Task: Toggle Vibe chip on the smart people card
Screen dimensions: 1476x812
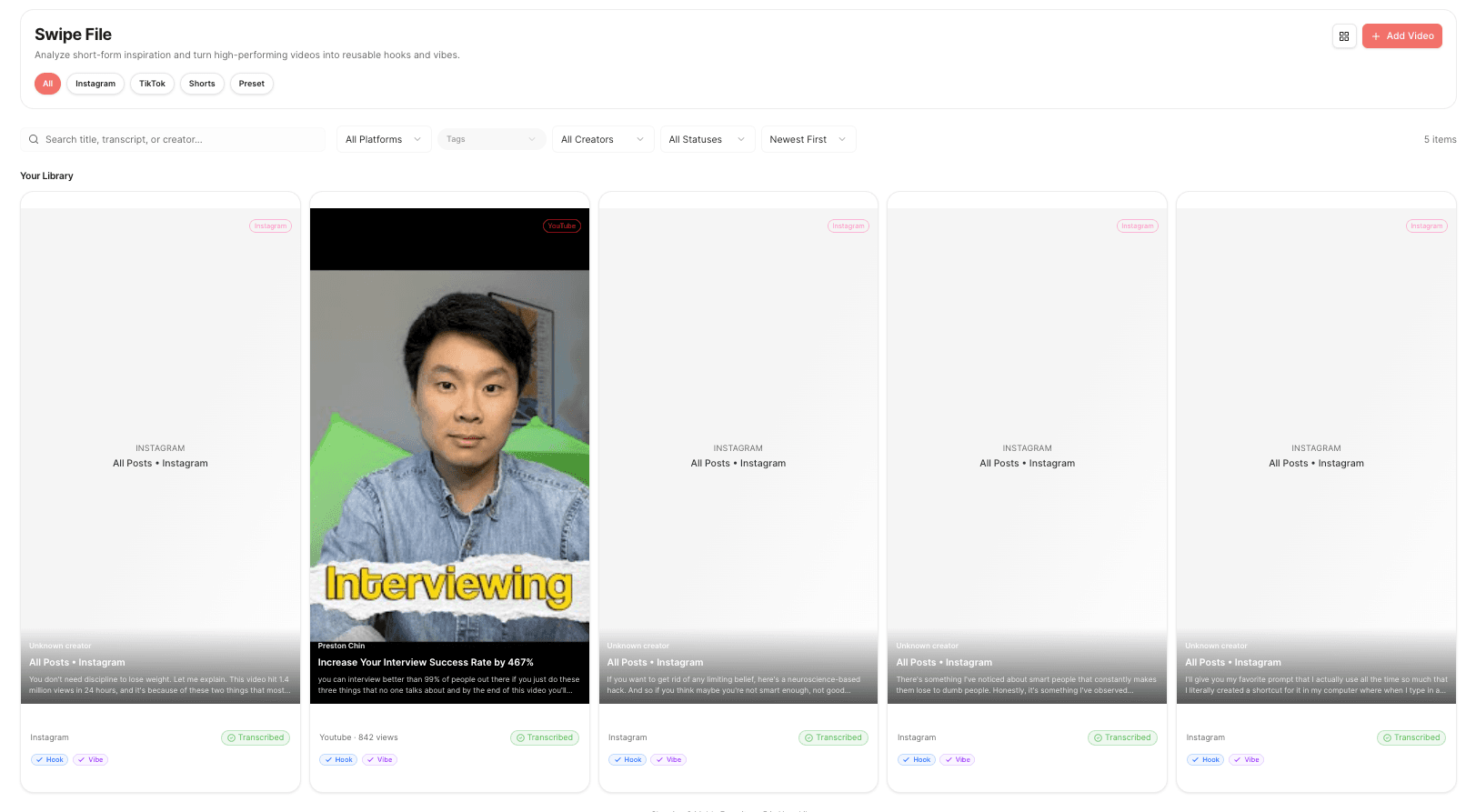Action: click(x=958, y=759)
